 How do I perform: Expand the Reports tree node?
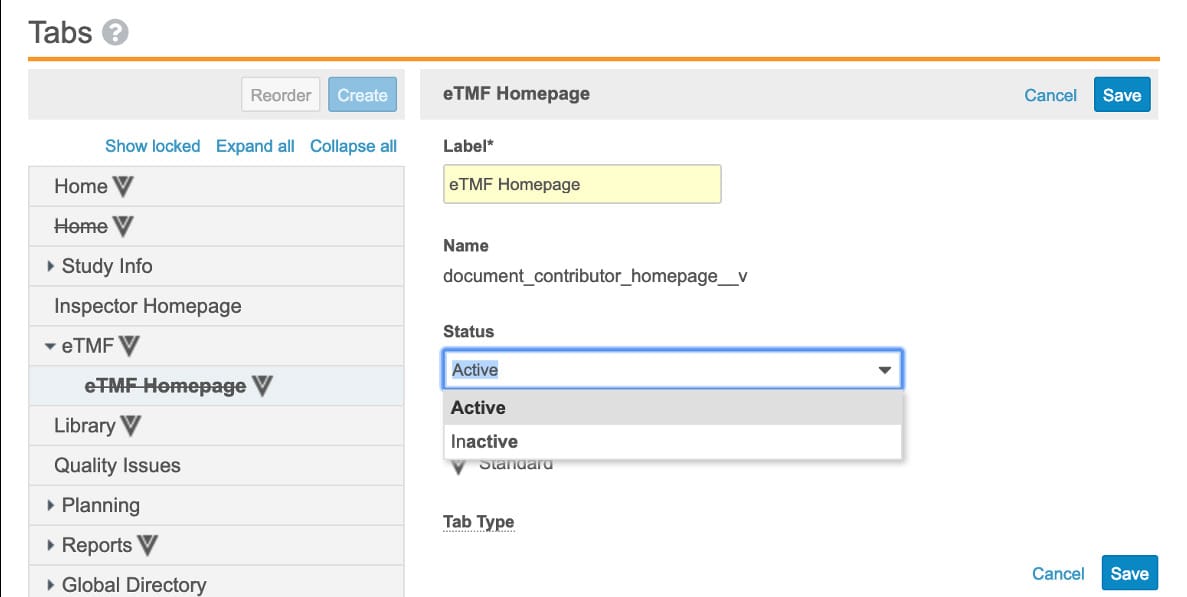(x=50, y=546)
